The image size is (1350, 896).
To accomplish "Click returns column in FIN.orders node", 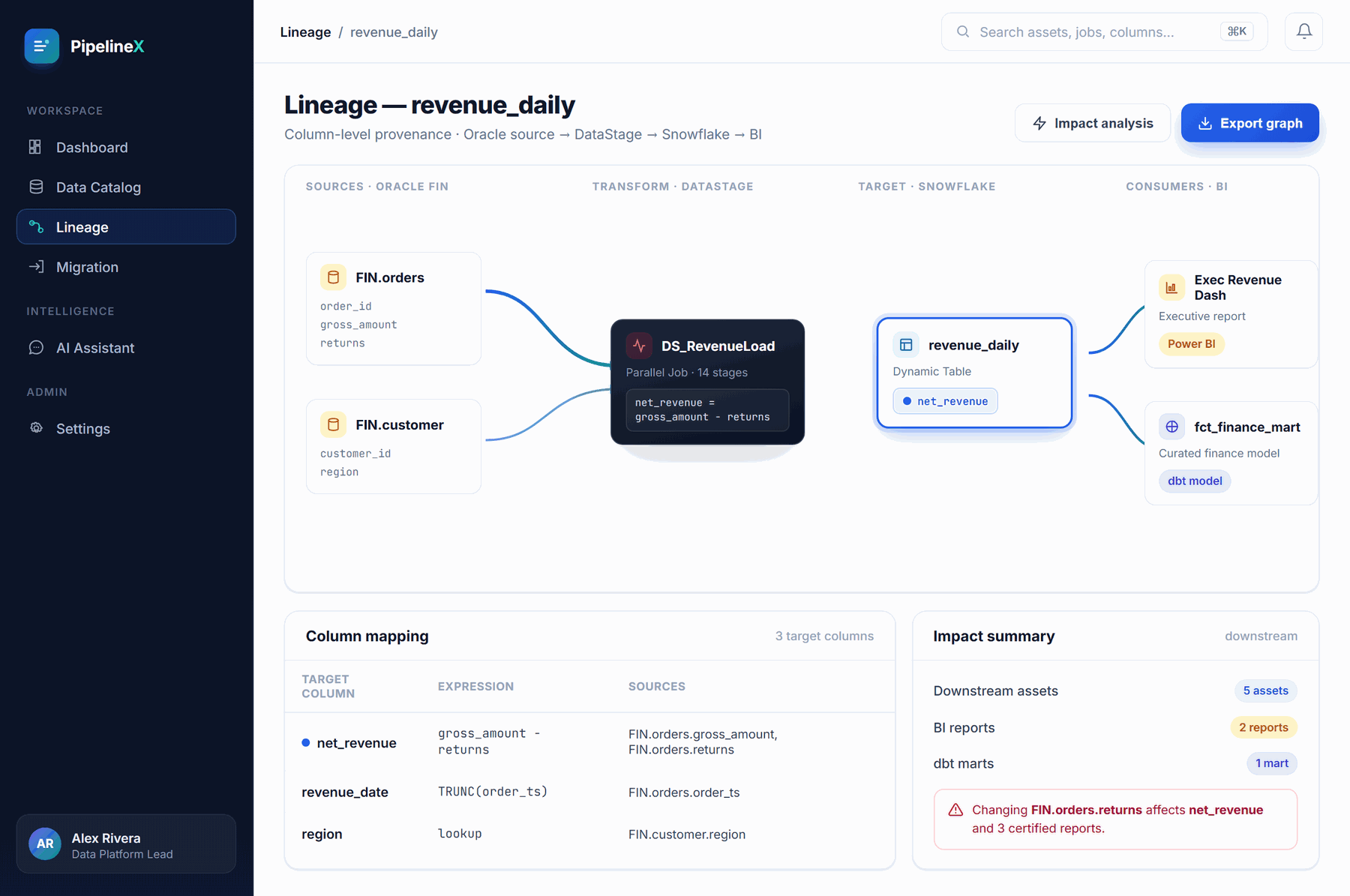I will (x=343, y=343).
